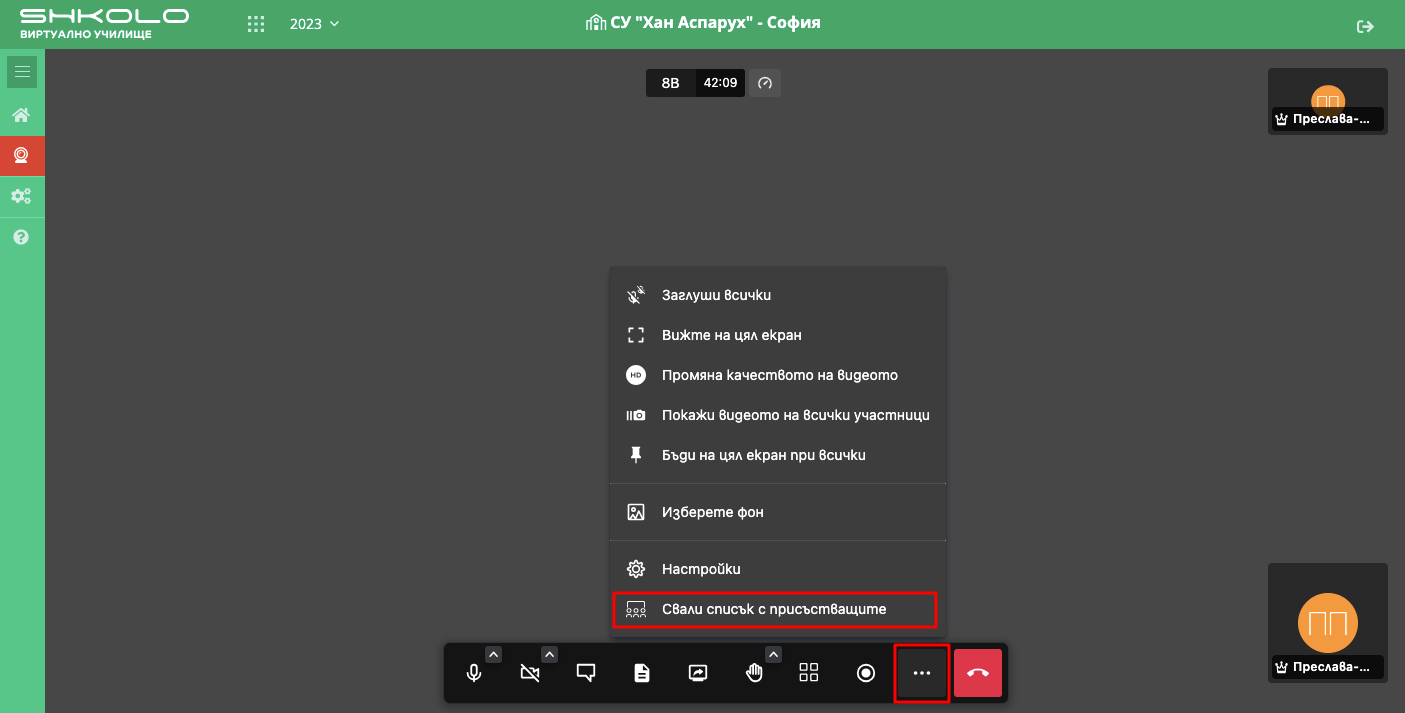The height and width of the screenshot is (713, 1405).
Task: Click the gear icon beside "Настройки"
Action: (636, 569)
